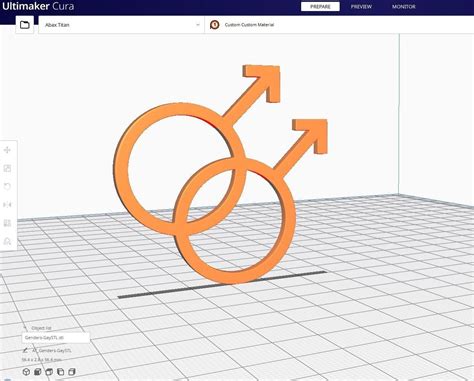The height and width of the screenshot is (381, 474).
Task: Switch to the left side view icon
Action: pyautogui.click(x=61, y=372)
